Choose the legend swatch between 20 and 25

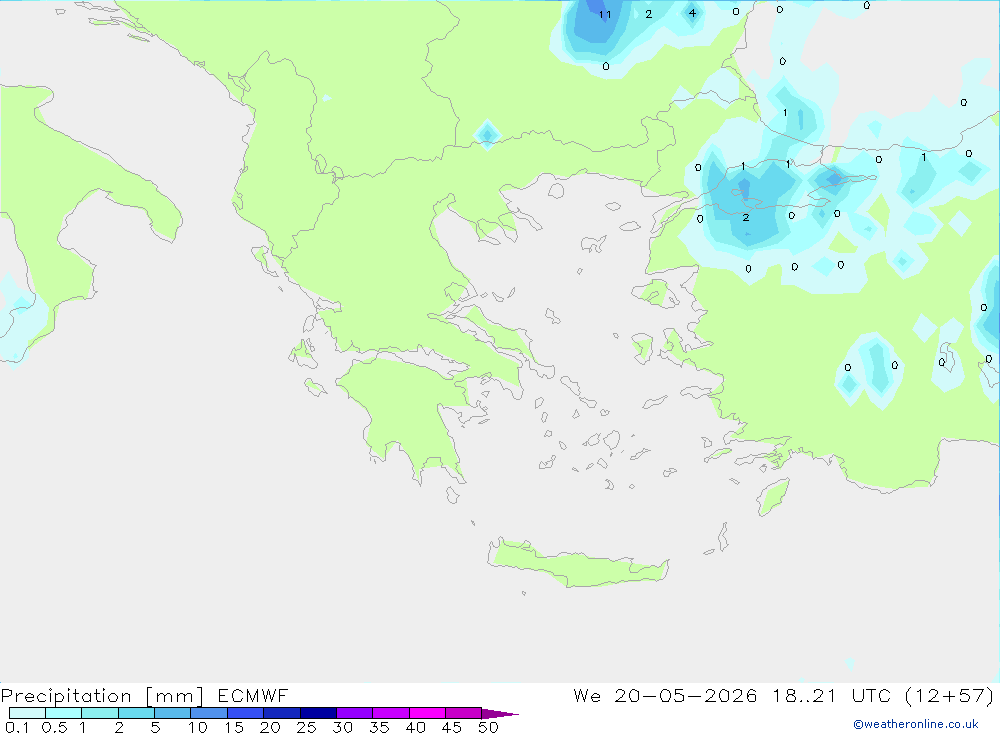point(282,713)
